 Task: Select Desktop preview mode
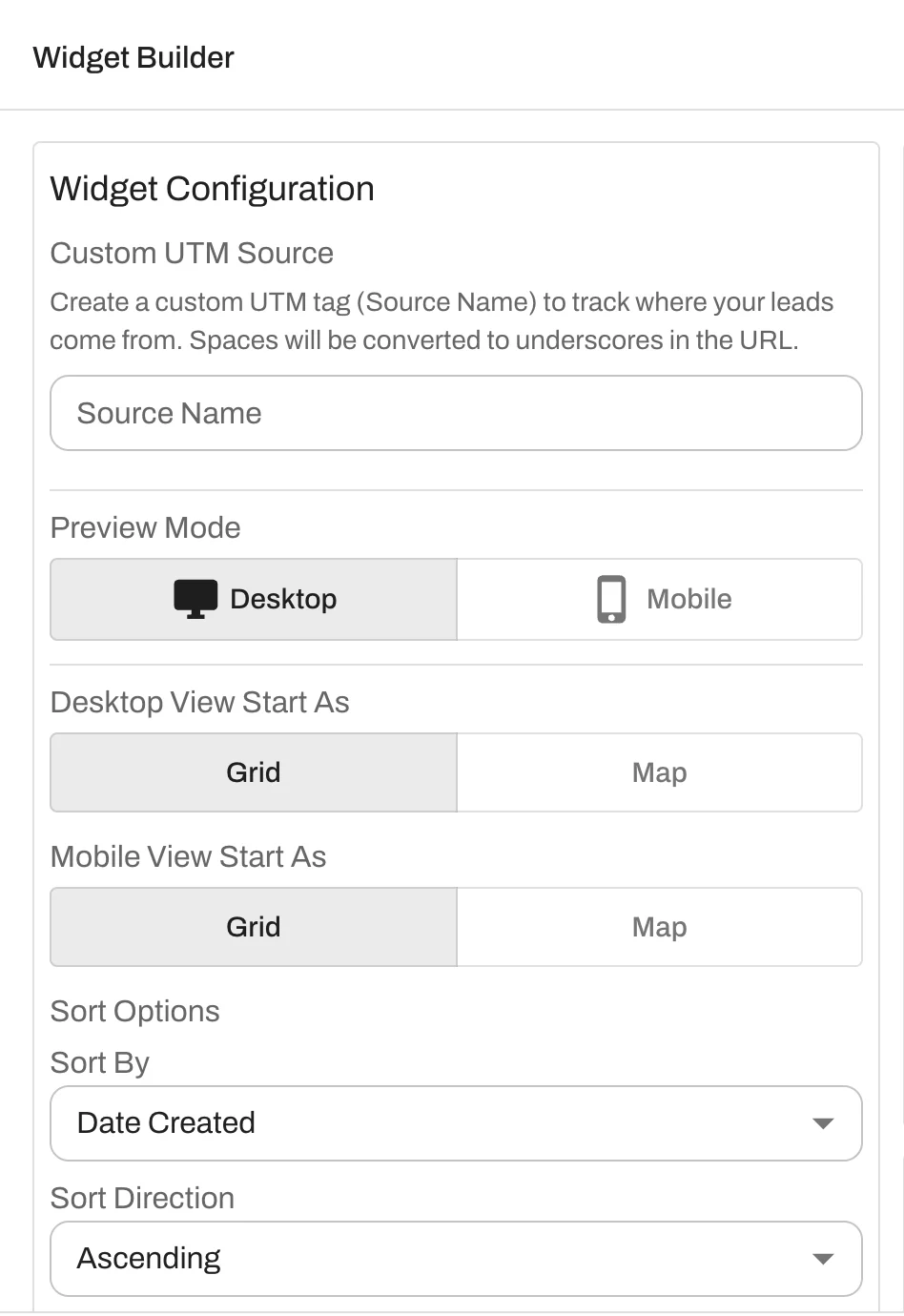coord(254,599)
